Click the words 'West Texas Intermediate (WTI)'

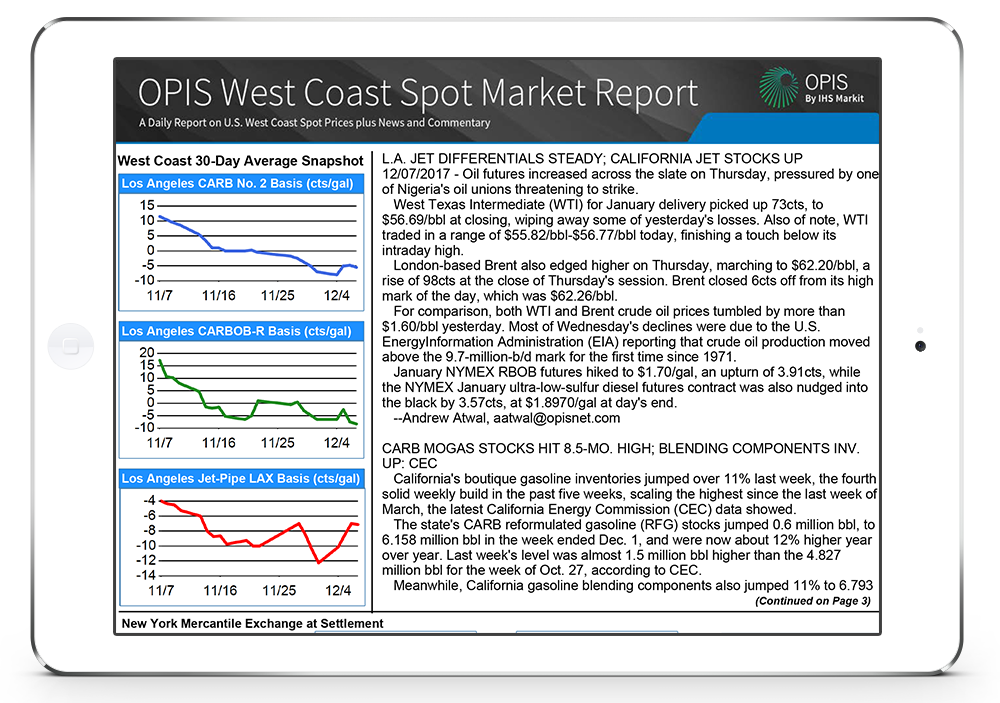[x=487, y=205]
